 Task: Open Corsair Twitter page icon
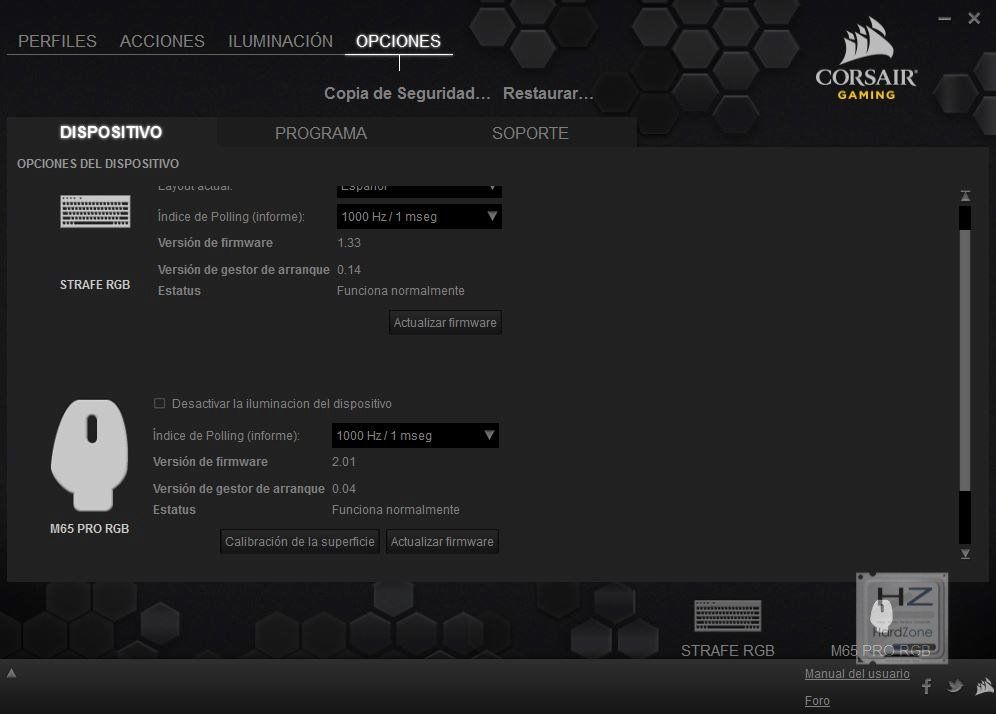(955, 686)
